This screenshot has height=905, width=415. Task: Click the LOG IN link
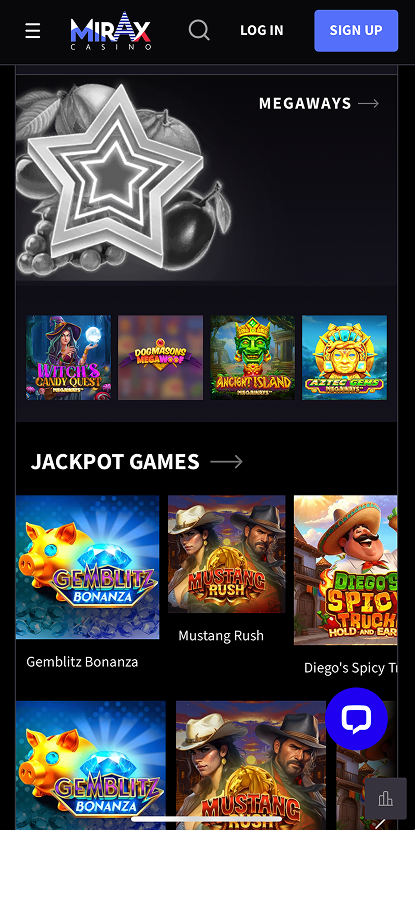261,30
